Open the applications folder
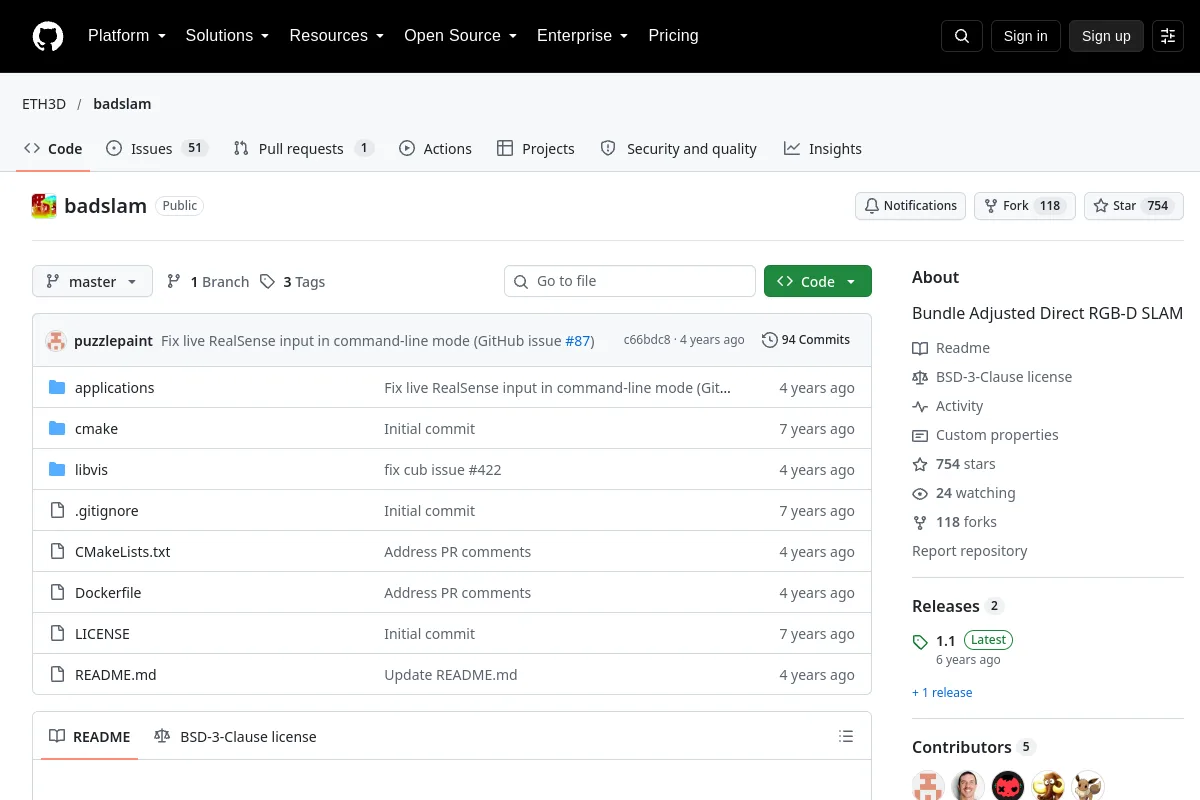The height and width of the screenshot is (800, 1200). tap(114, 388)
